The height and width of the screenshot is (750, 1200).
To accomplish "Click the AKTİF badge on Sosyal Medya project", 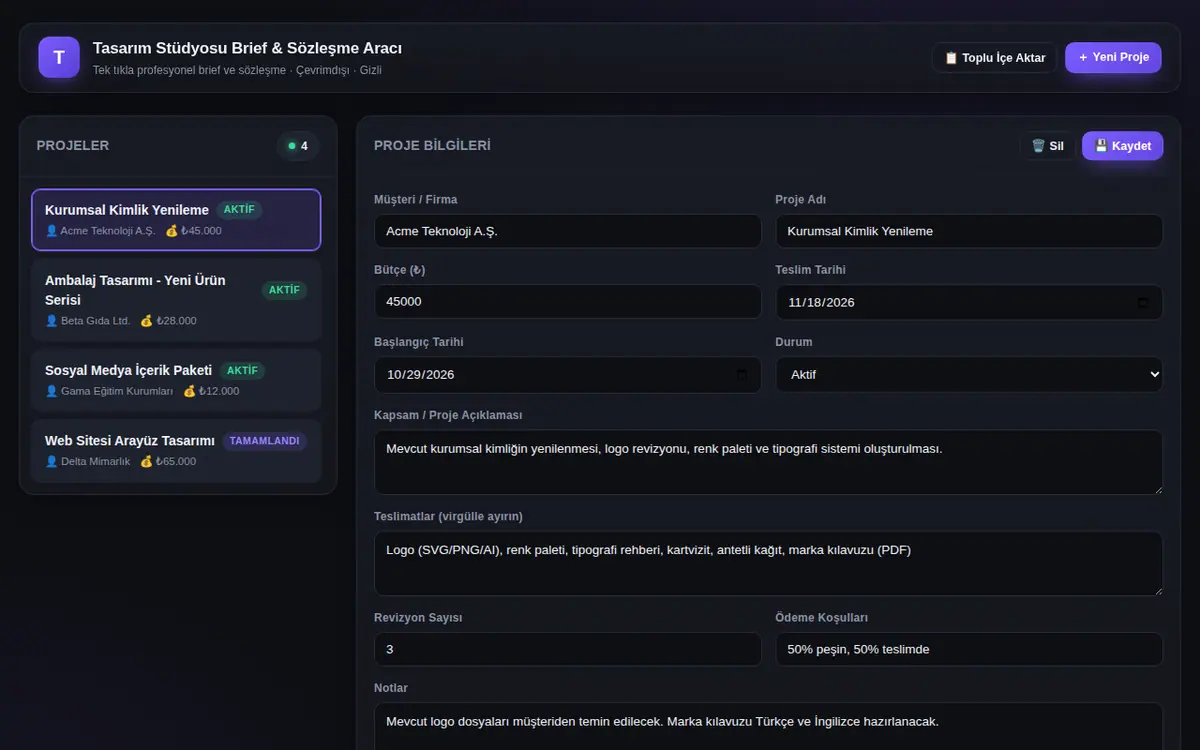I will click(x=242, y=371).
